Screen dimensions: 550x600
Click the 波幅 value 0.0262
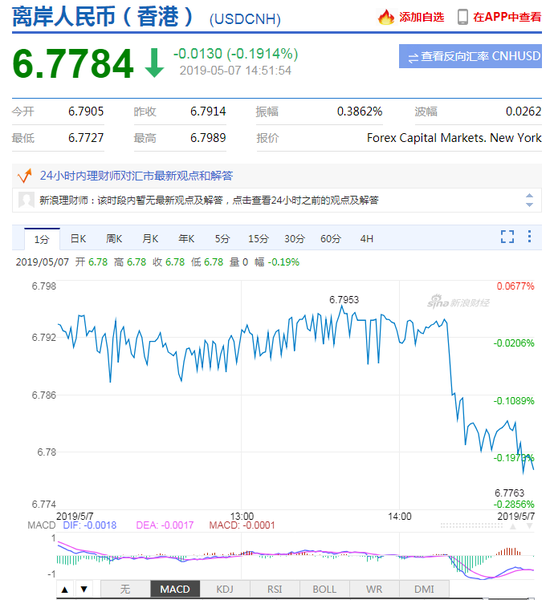(x=523, y=111)
